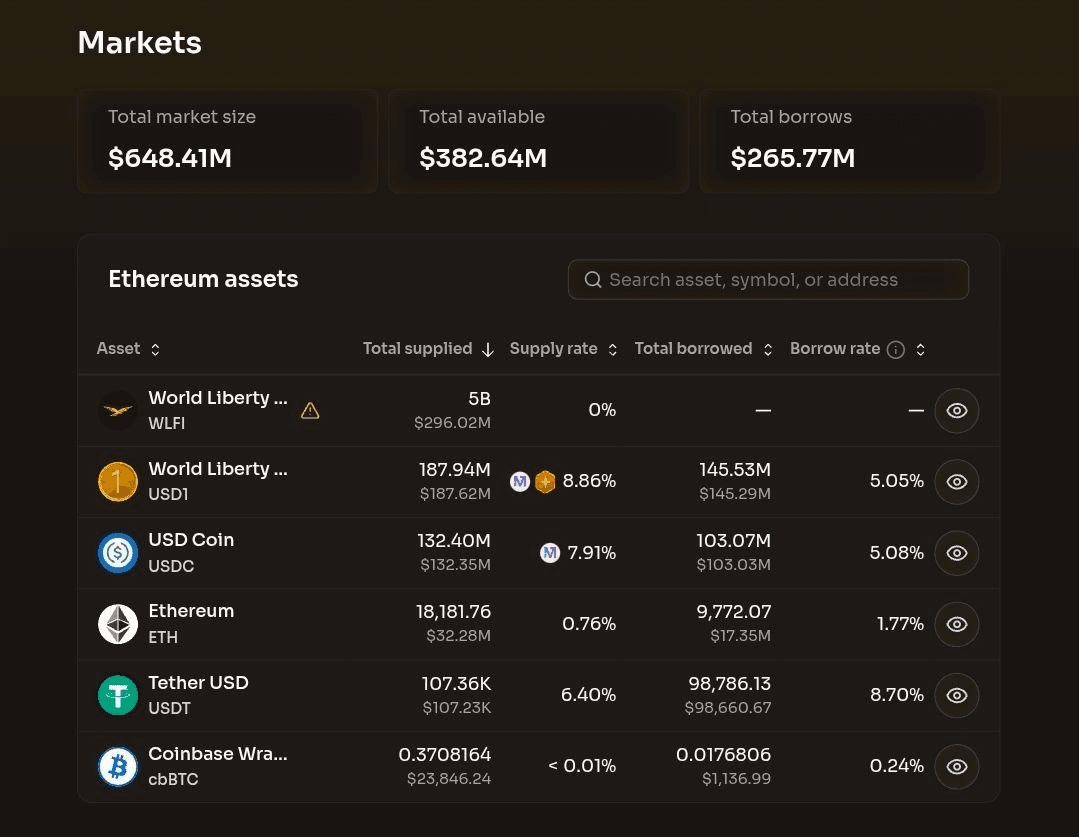Click the M reward badge in USD1 row
1079x837 pixels.
click(520, 482)
